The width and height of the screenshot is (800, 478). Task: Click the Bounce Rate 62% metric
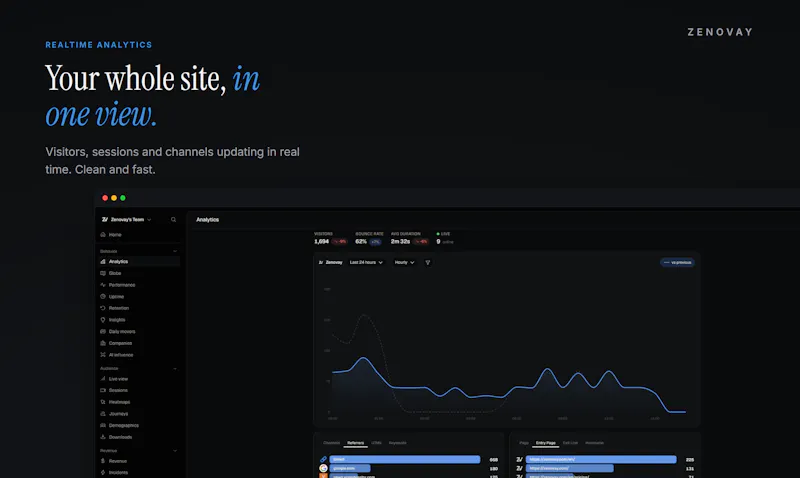[x=369, y=238]
